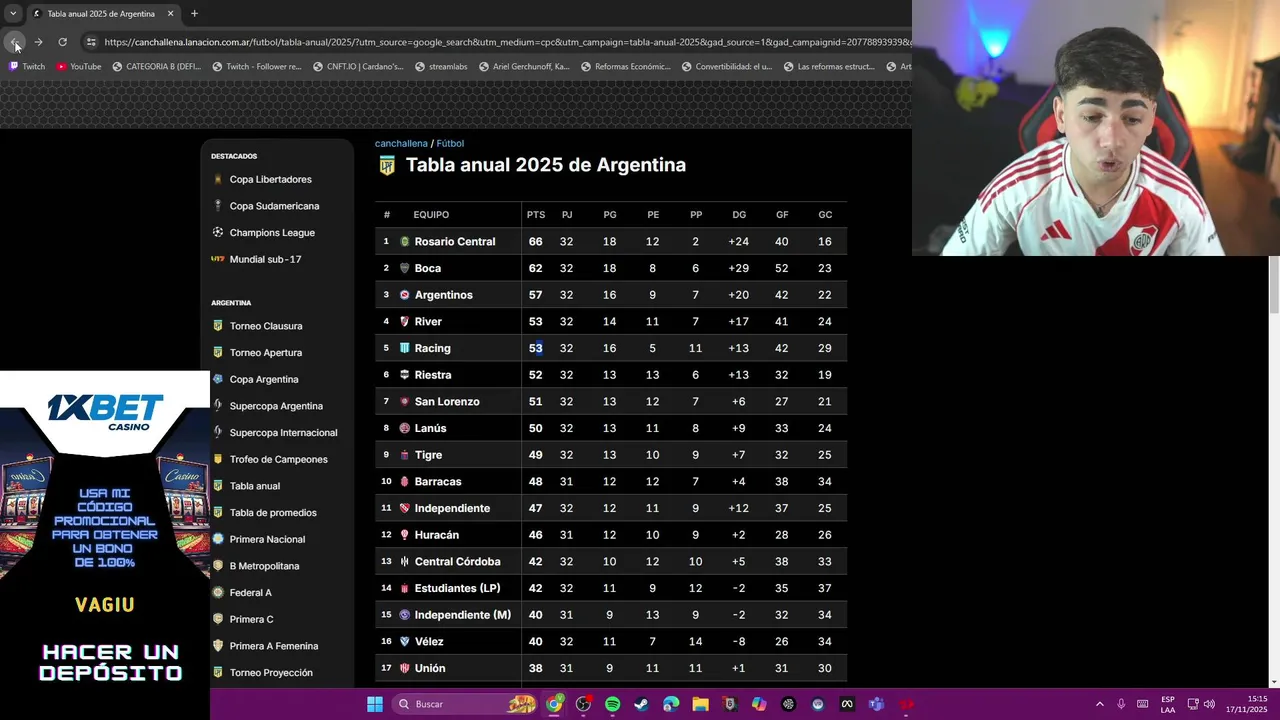
Task: Click the Independiente crest icon
Action: (x=405, y=508)
